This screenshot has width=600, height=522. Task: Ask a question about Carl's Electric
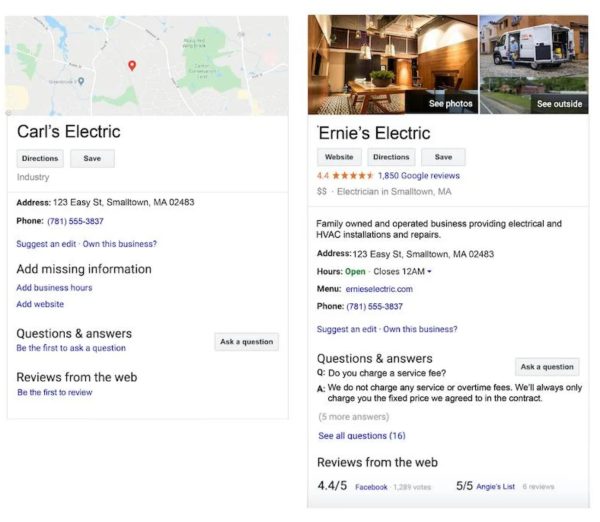click(x=246, y=342)
